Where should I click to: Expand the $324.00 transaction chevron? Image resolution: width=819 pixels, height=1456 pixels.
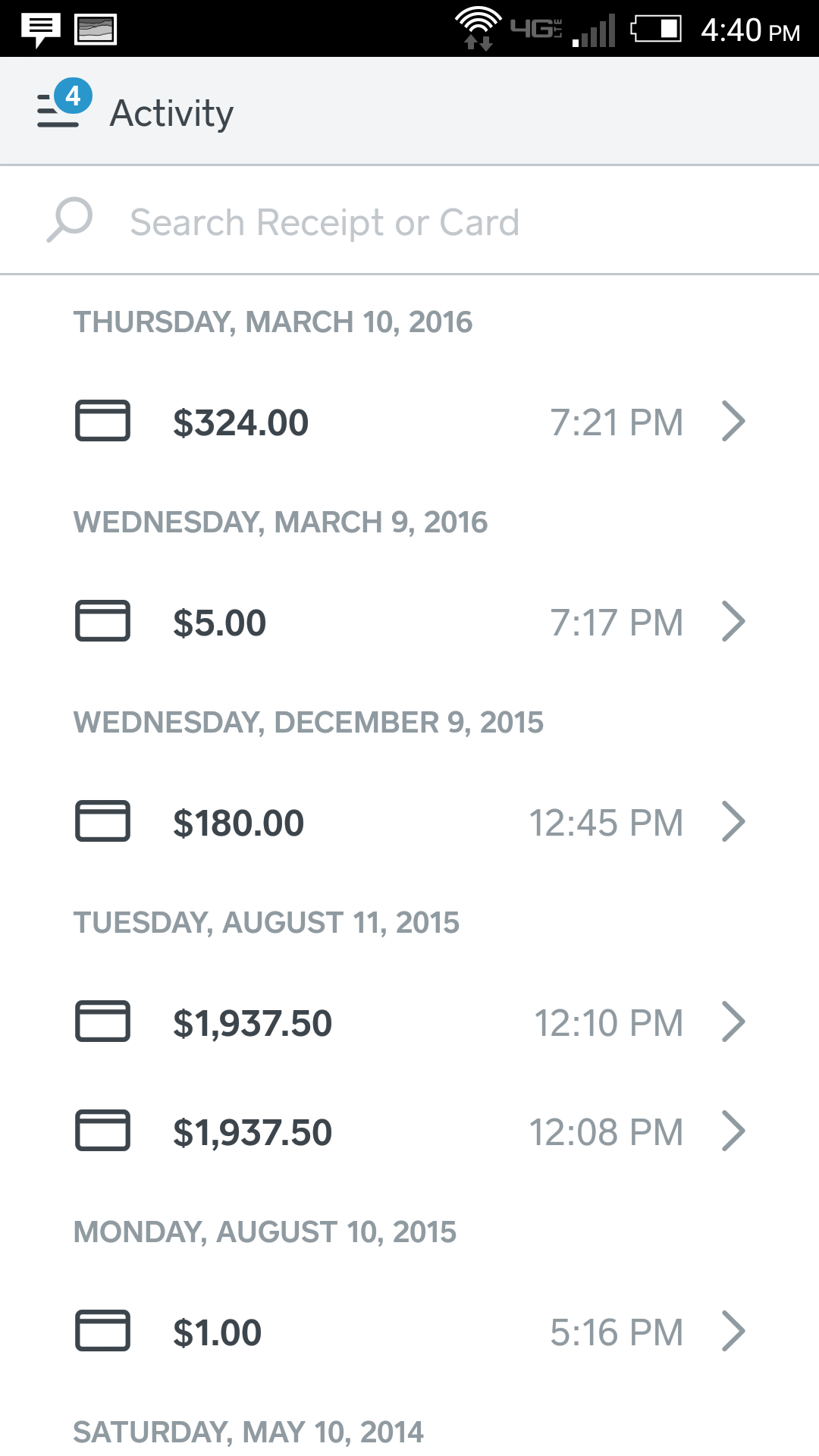[733, 421]
